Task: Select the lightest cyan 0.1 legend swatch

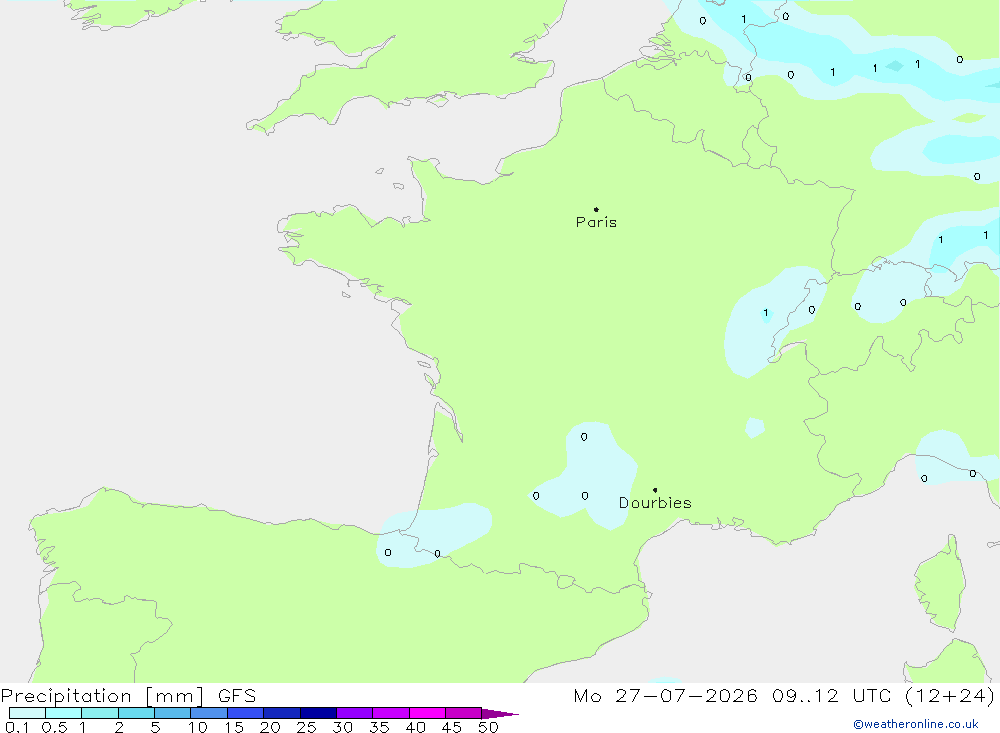Action: (27, 713)
